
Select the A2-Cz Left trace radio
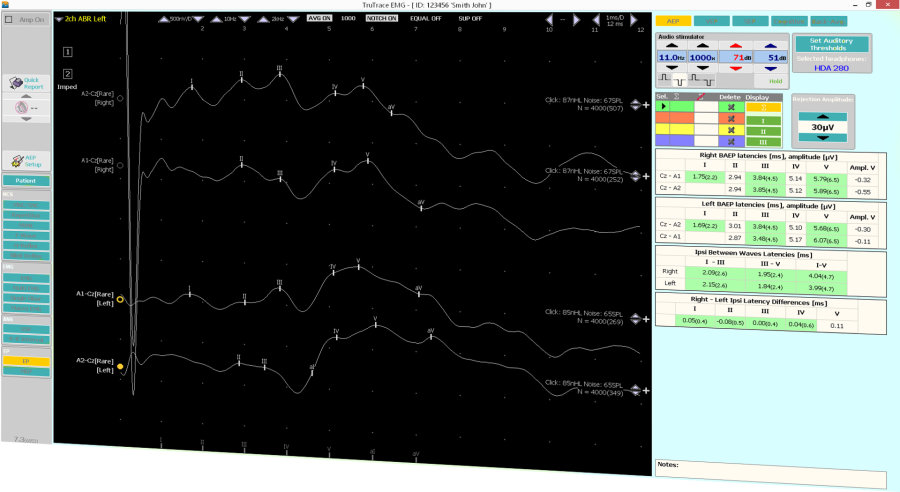120,366
